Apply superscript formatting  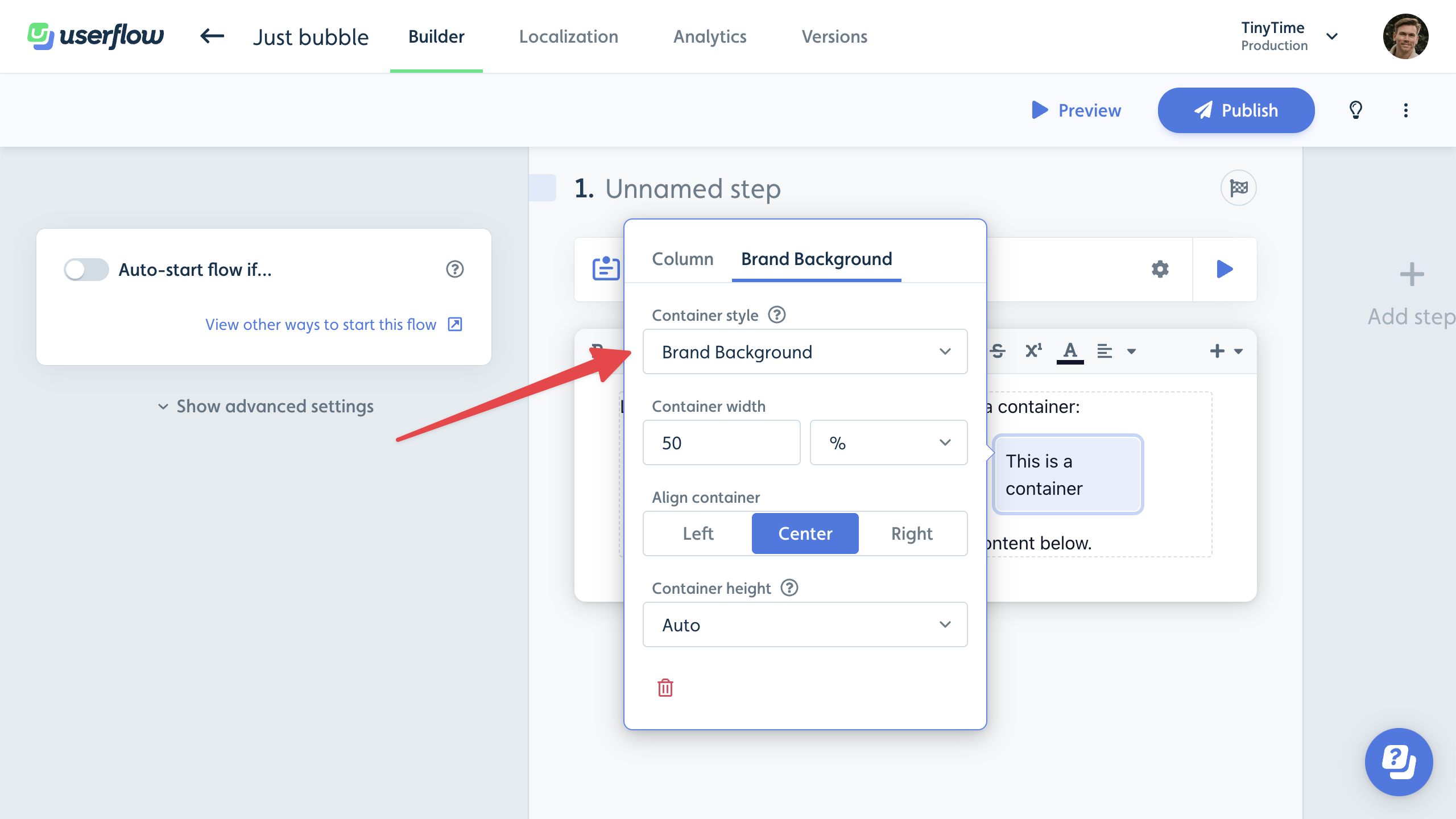[1033, 351]
